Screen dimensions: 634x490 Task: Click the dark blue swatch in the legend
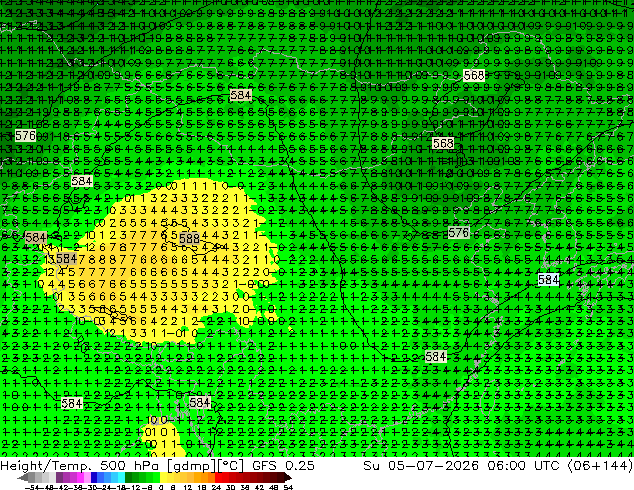(x=94, y=477)
